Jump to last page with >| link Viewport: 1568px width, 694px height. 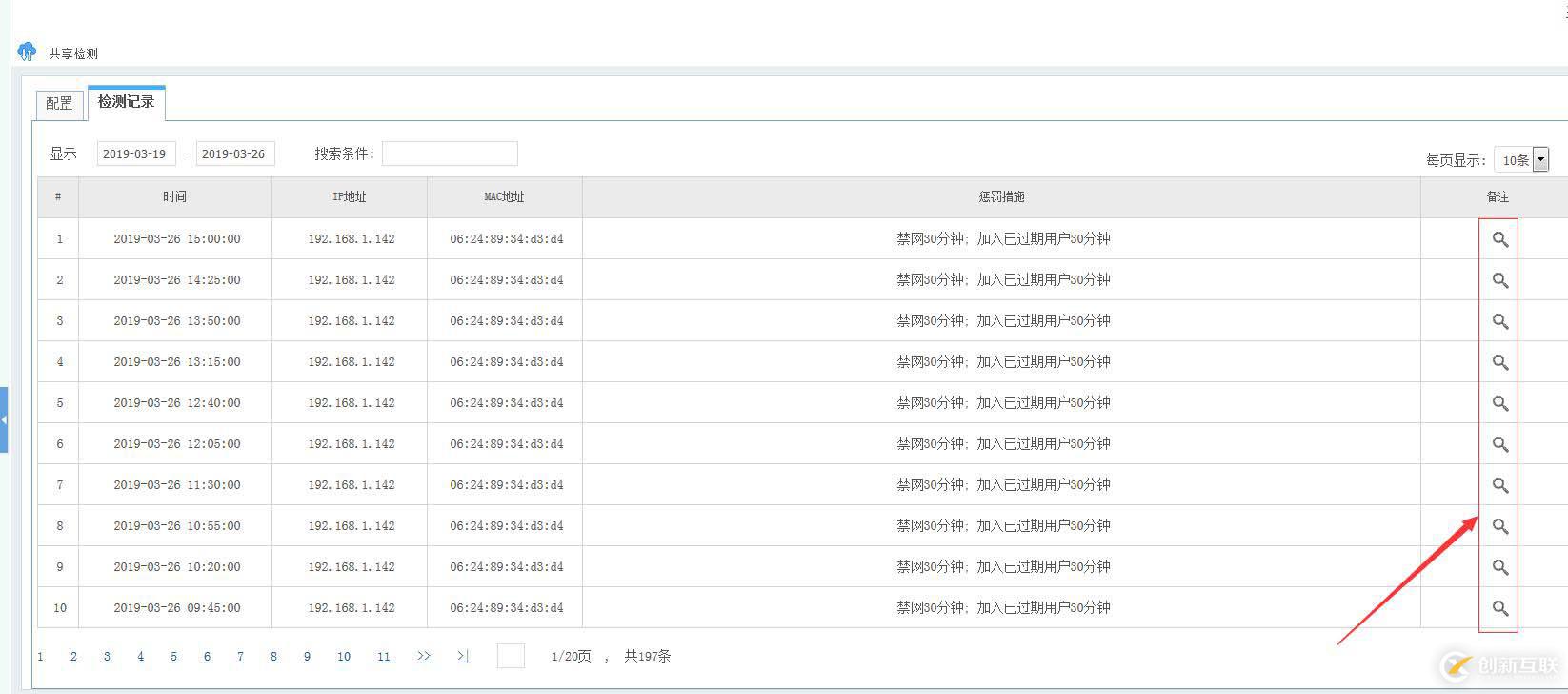(x=463, y=657)
